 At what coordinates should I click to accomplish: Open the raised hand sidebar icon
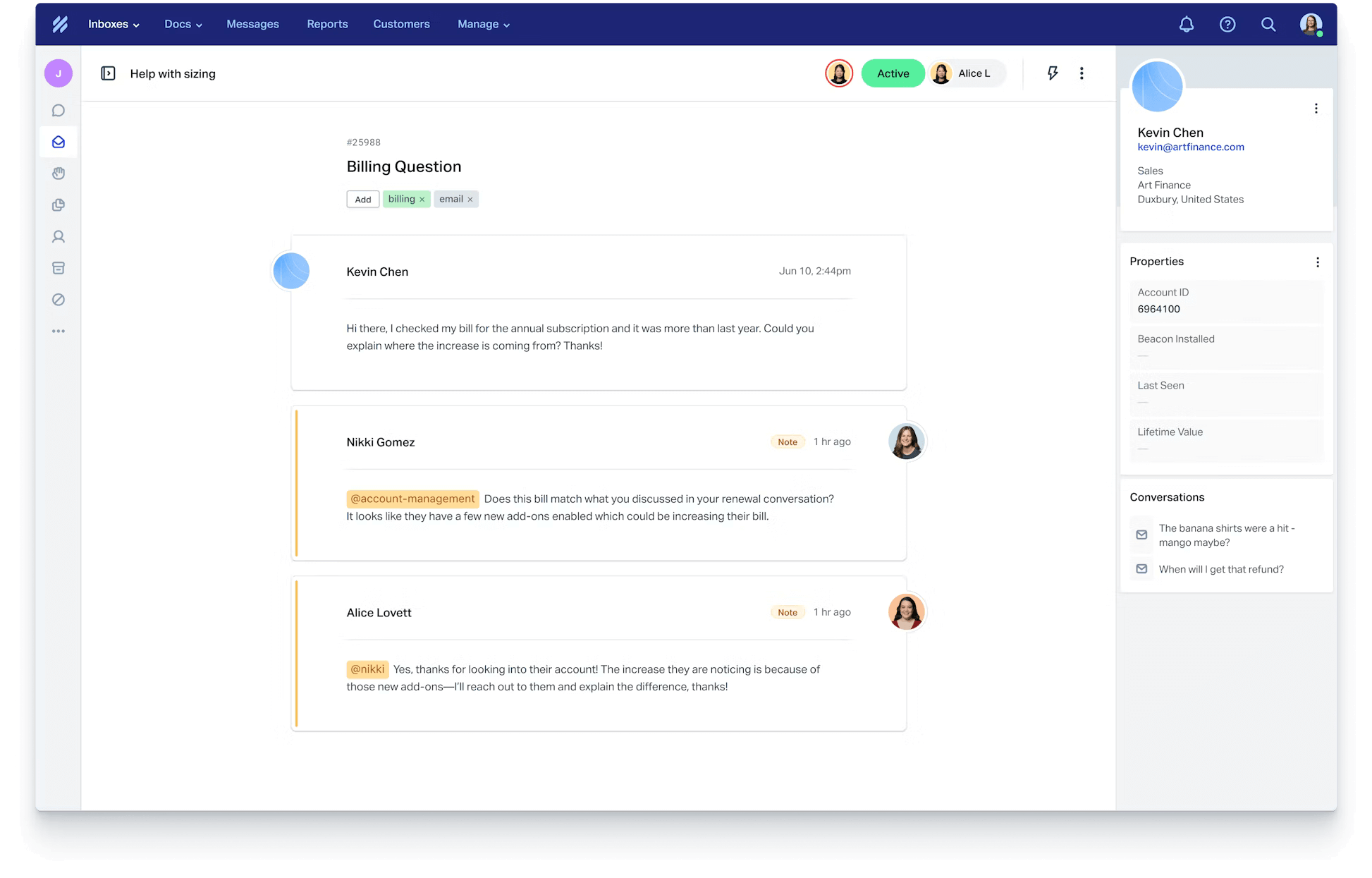pos(59,173)
